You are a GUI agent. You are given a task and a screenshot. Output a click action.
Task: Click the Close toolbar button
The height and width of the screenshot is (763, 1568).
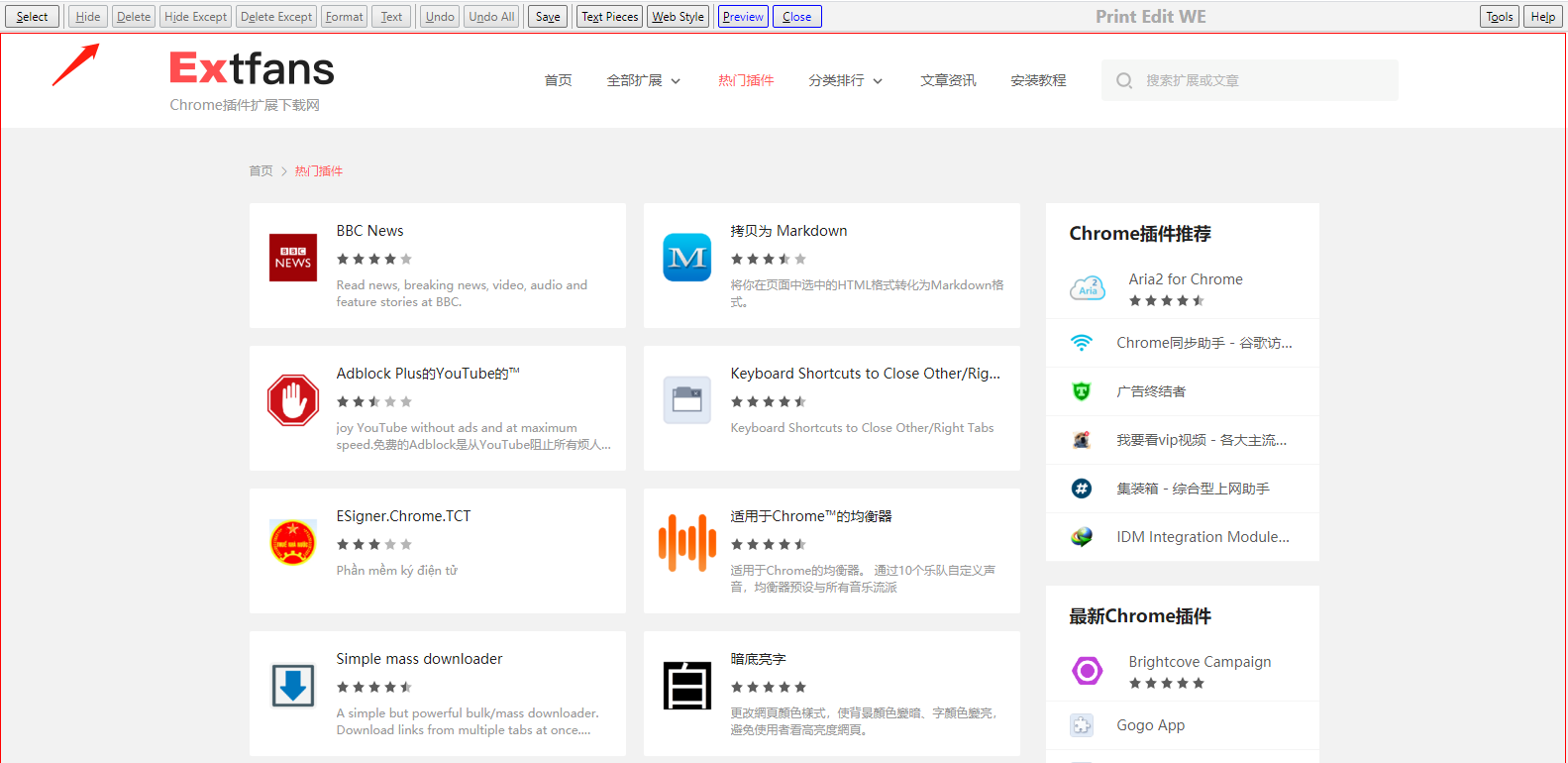pos(797,17)
